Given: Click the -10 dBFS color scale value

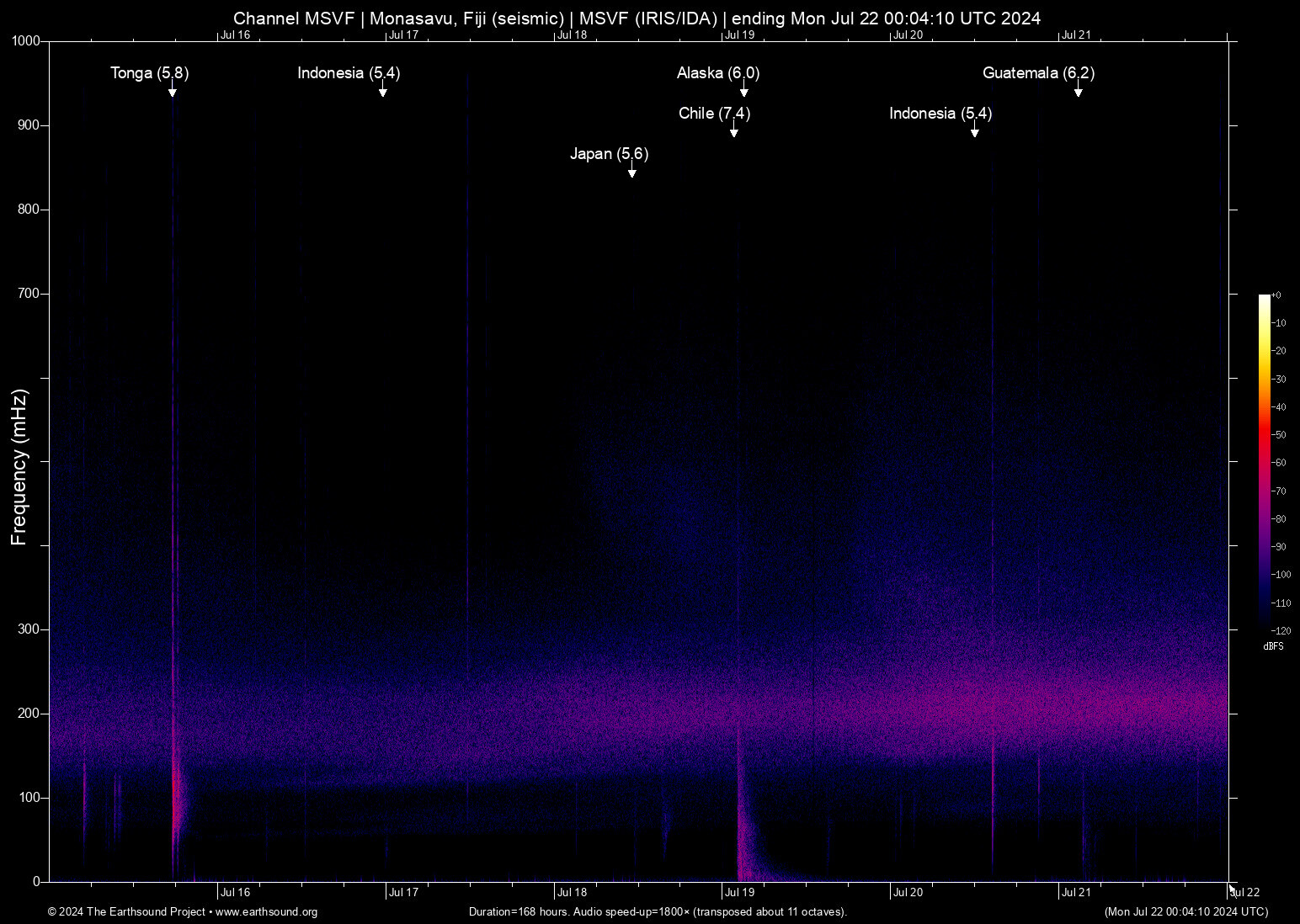Looking at the screenshot, I should [x=1279, y=323].
